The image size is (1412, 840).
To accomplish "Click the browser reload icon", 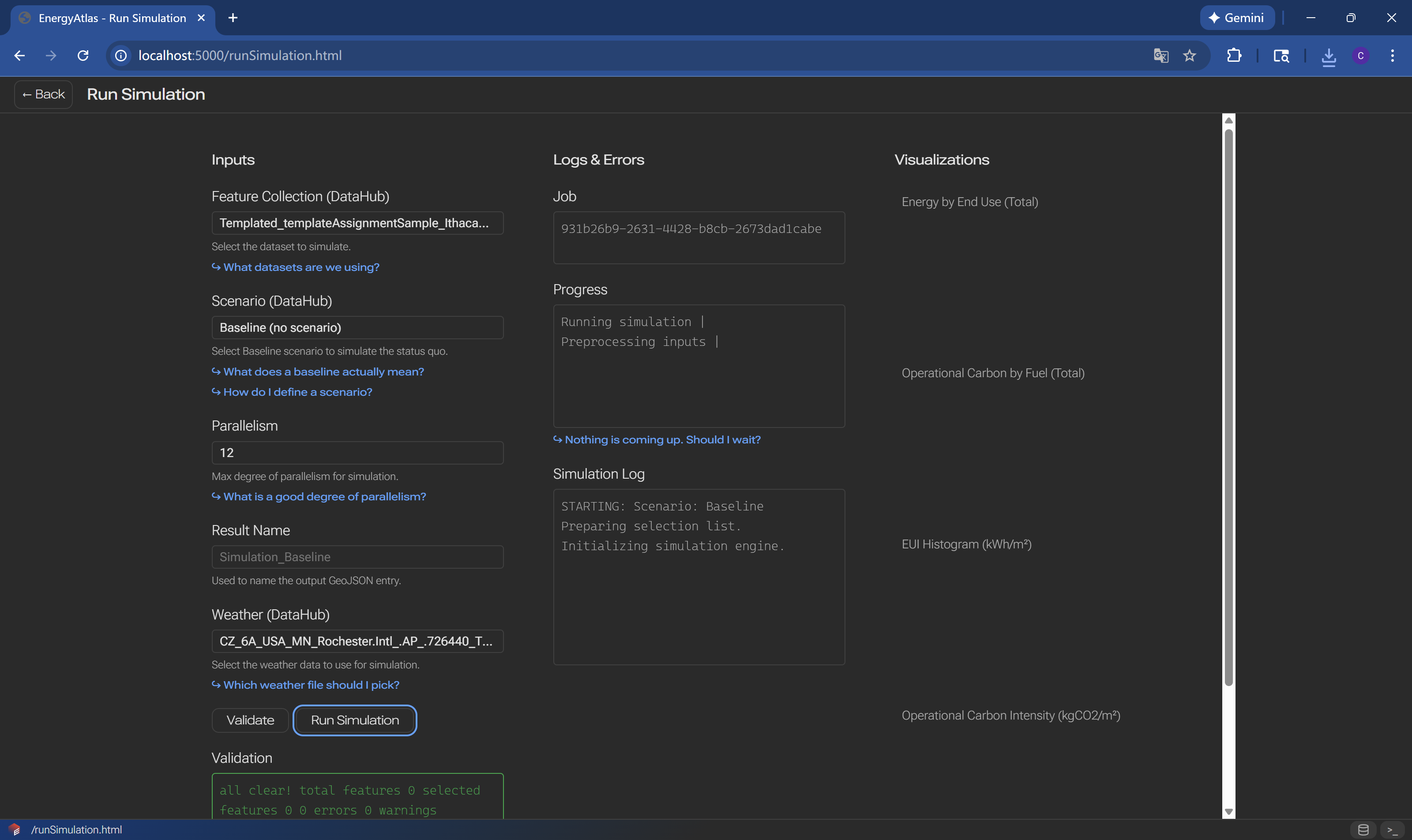I will pos(83,56).
